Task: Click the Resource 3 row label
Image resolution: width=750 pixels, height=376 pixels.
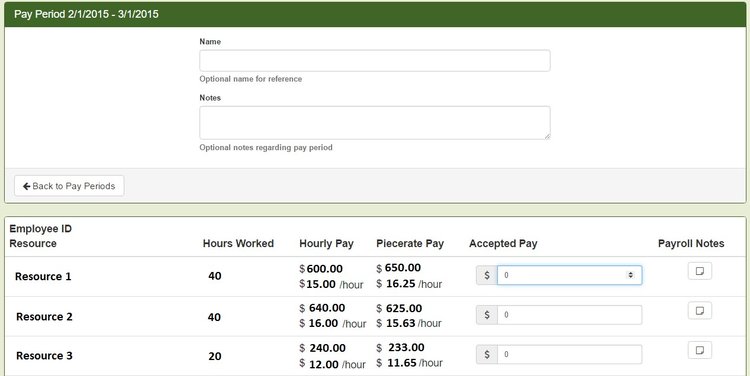Action: [44, 356]
